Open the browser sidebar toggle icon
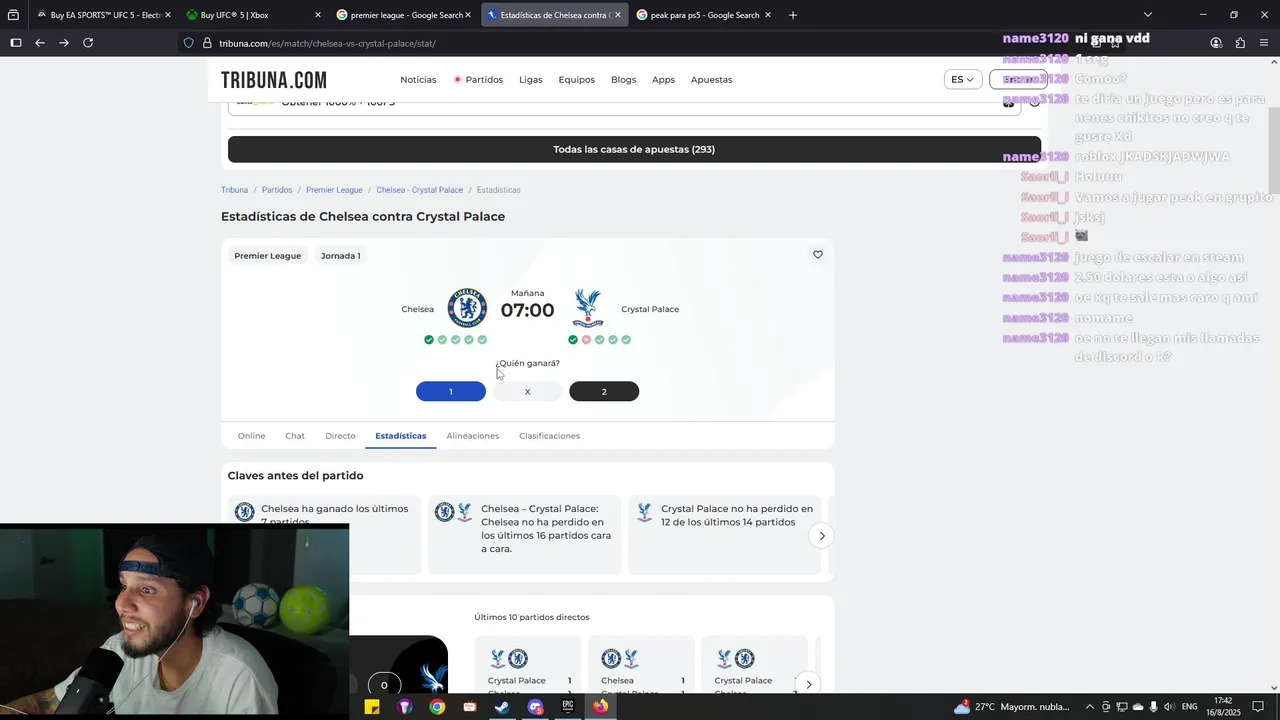The height and width of the screenshot is (720, 1280). (x=16, y=43)
